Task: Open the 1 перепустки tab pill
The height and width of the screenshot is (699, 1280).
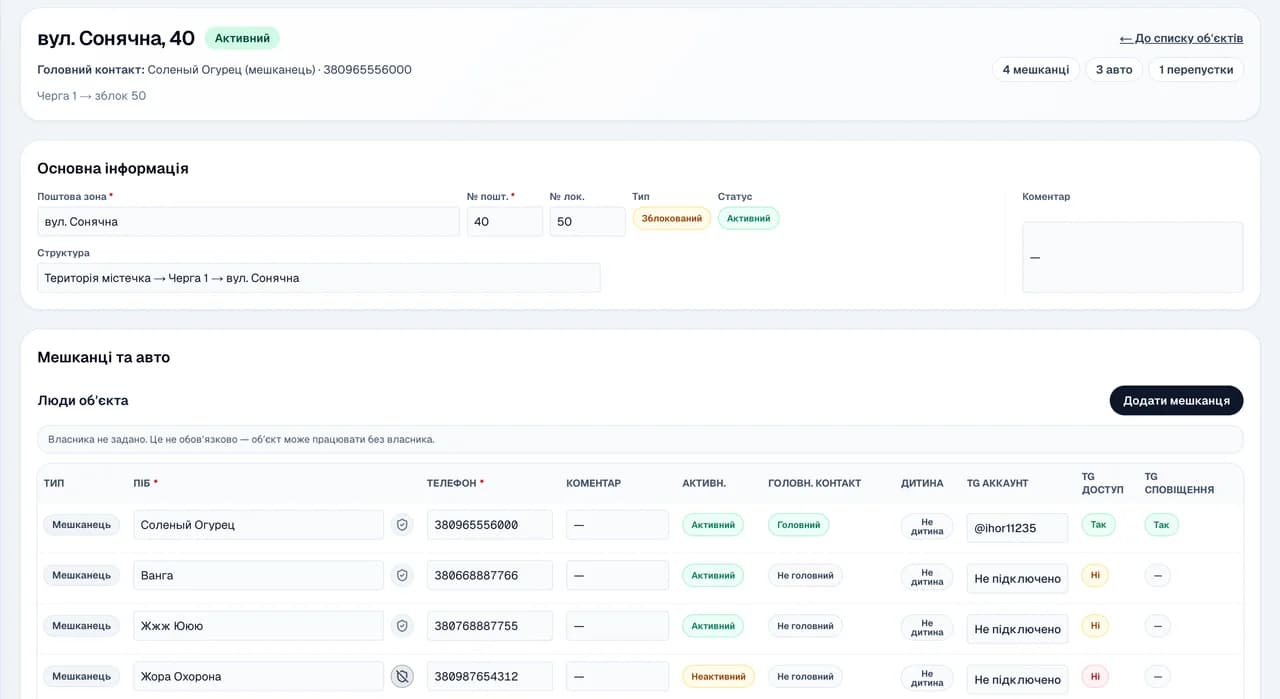Action: click(1196, 70)
